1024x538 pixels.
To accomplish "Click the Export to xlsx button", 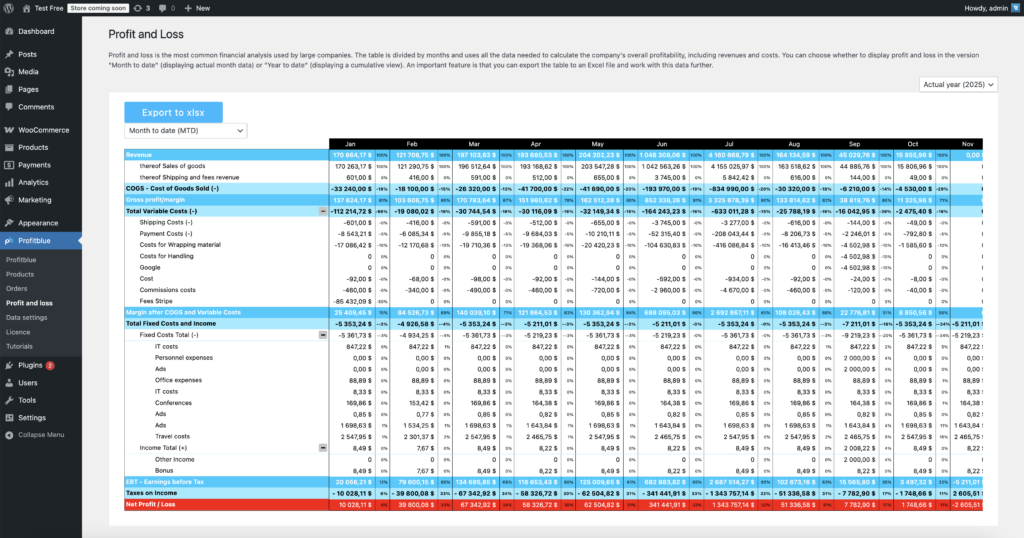I will point(173,112).
